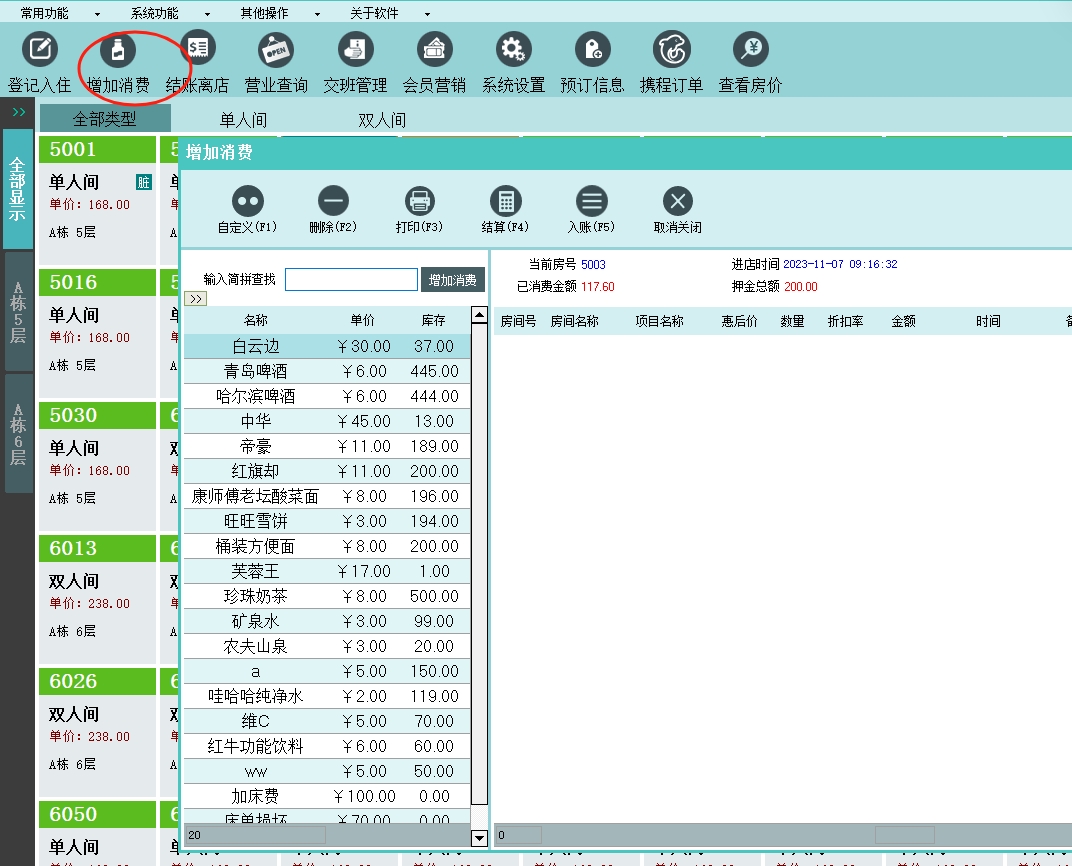
Task: Expand sidebar with top-left >> arrows
Action: 18,113
